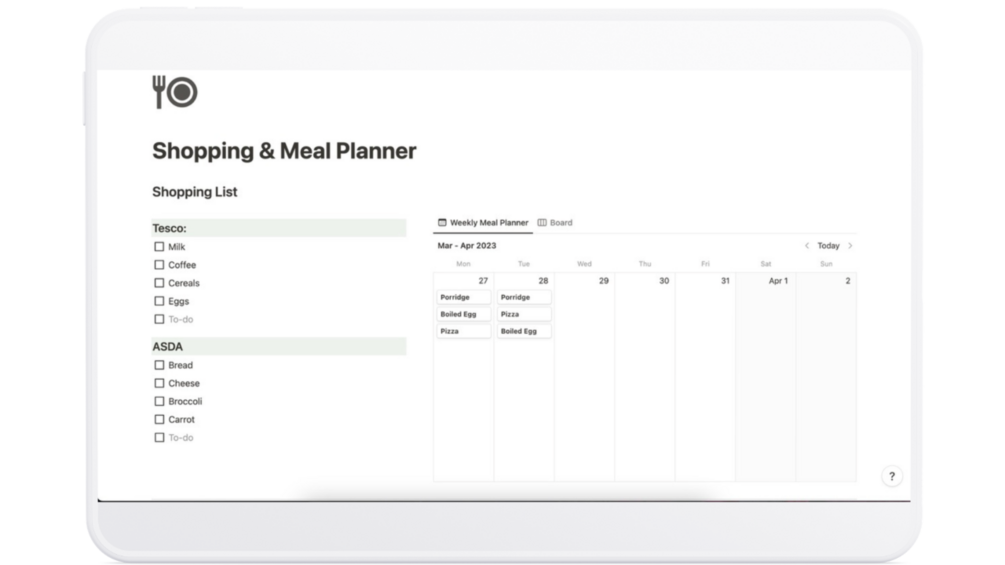Tick the Coffee checkbox
Viewport: 1005px width, 565px height.
coord(159,265)
